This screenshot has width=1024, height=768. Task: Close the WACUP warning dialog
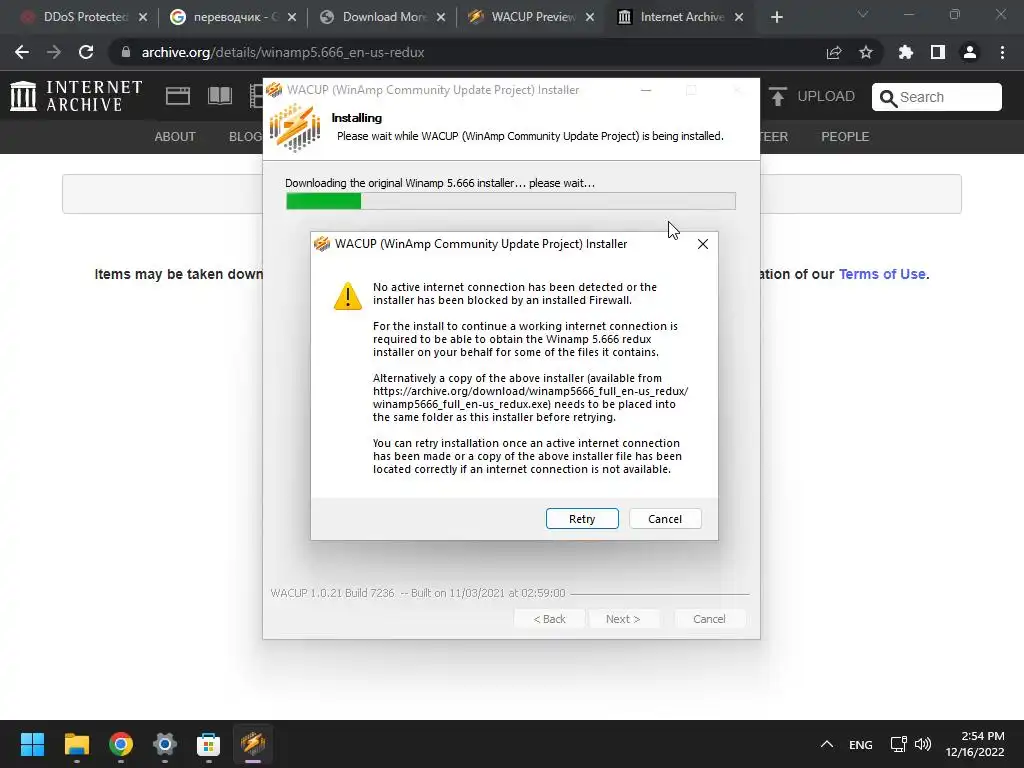(x=703, y=244)
